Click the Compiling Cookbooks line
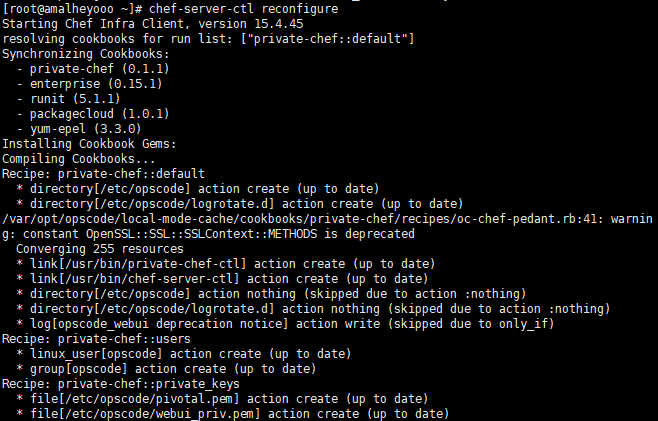Image resolution: width=658 pixels, height=421 pixels. [79, 159]
